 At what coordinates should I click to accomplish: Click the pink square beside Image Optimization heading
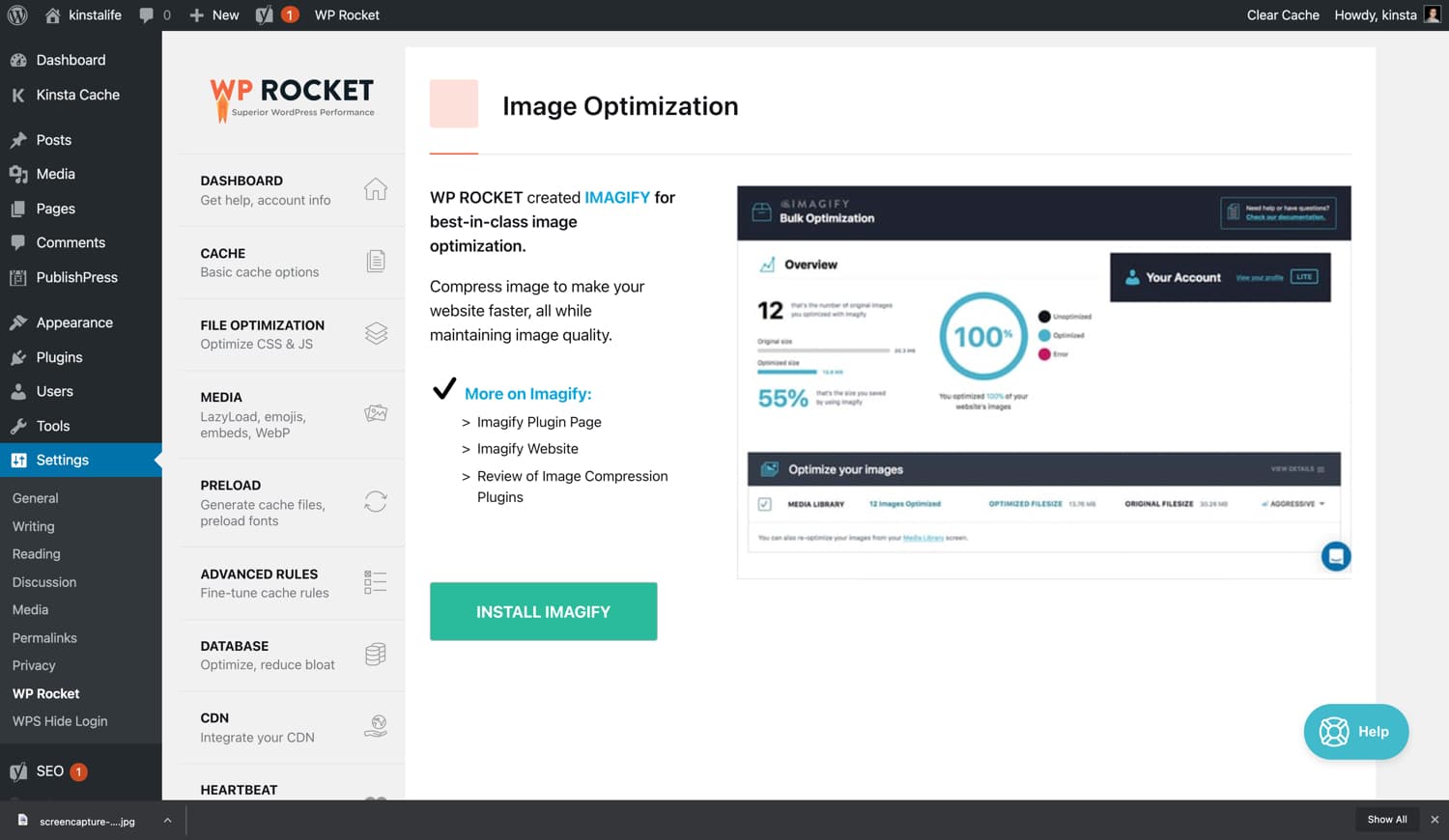(x=454, y=103)
